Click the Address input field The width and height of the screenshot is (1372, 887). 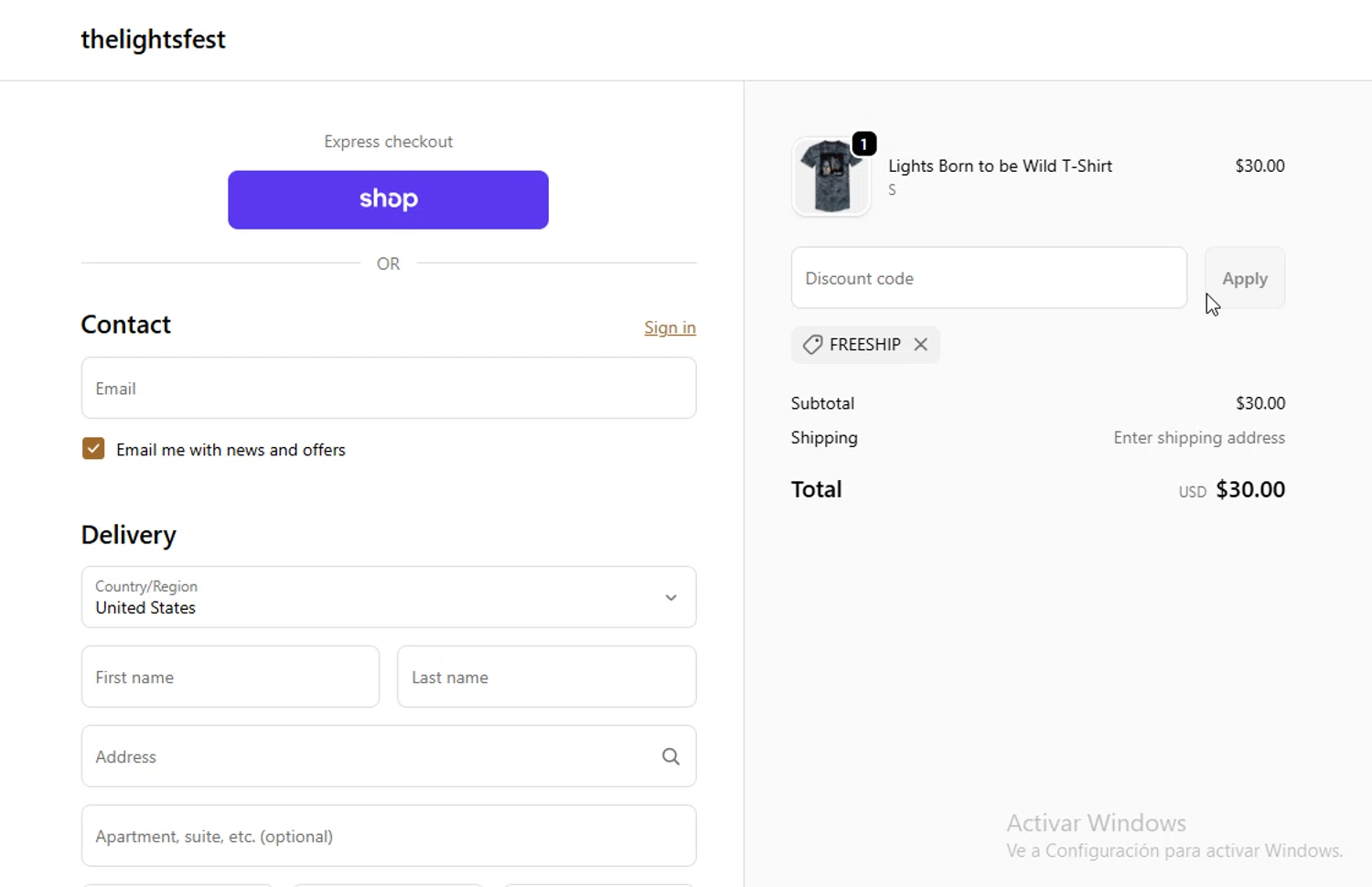click(x=389, y=756)
